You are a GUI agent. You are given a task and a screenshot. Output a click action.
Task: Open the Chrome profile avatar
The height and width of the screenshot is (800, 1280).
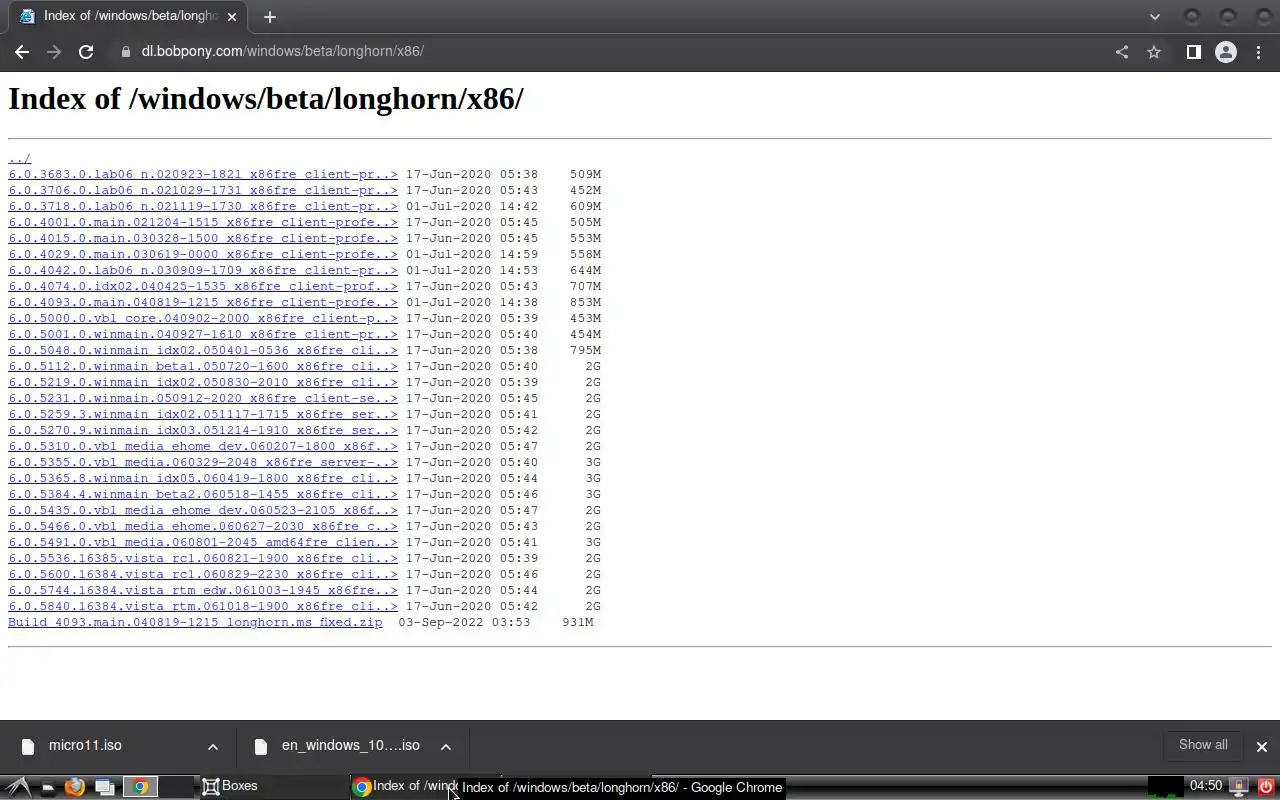(1226, 52)
